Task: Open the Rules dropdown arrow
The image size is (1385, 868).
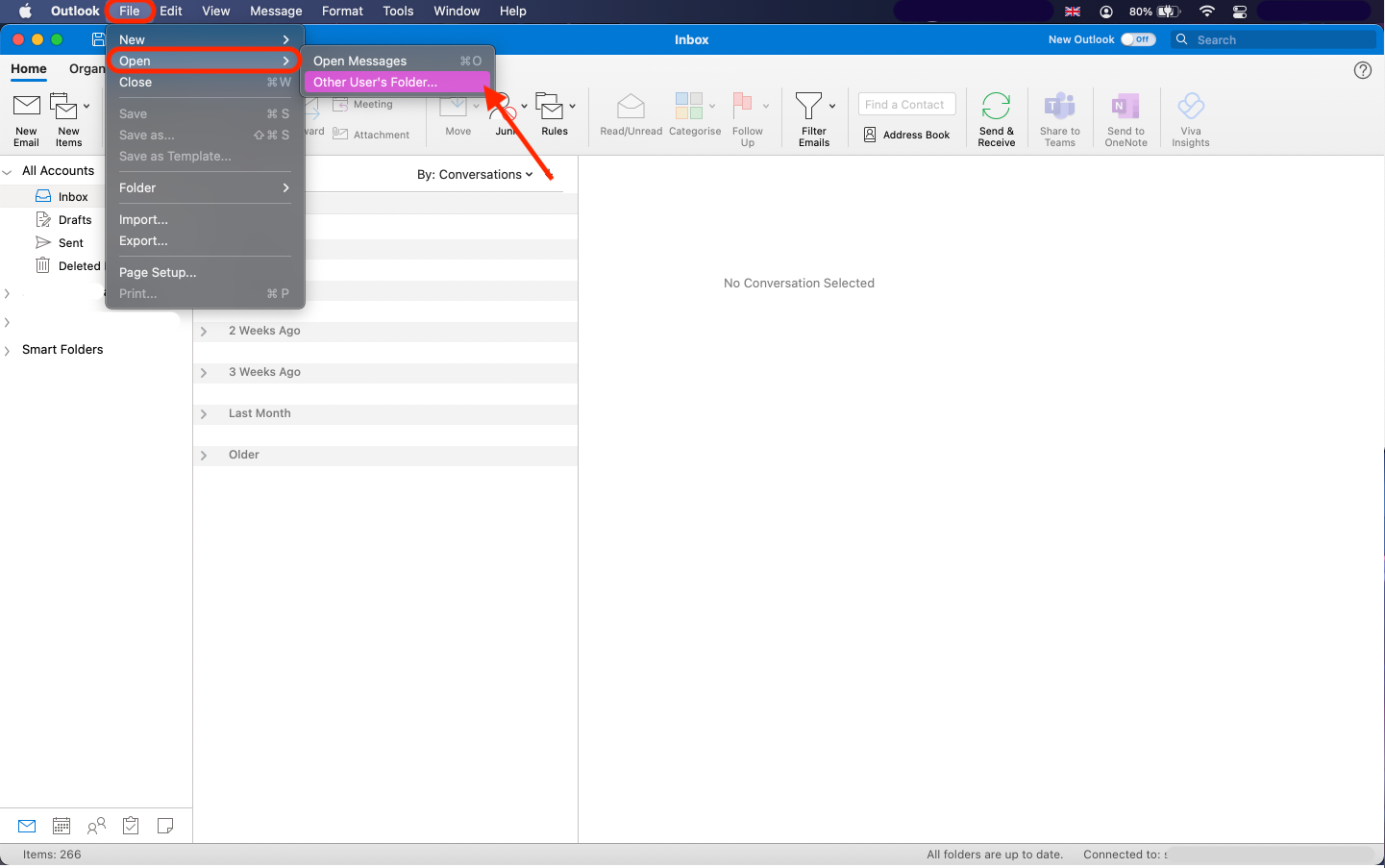Action: 573,106
